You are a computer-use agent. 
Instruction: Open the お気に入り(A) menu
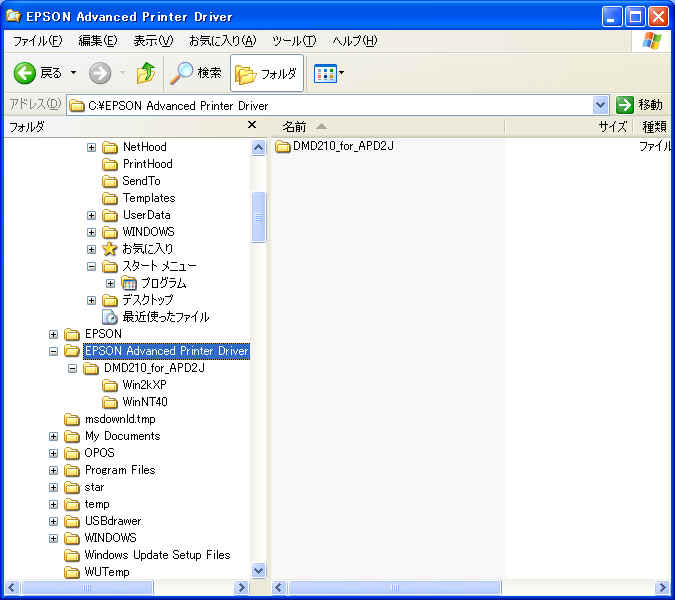point(223,41)
